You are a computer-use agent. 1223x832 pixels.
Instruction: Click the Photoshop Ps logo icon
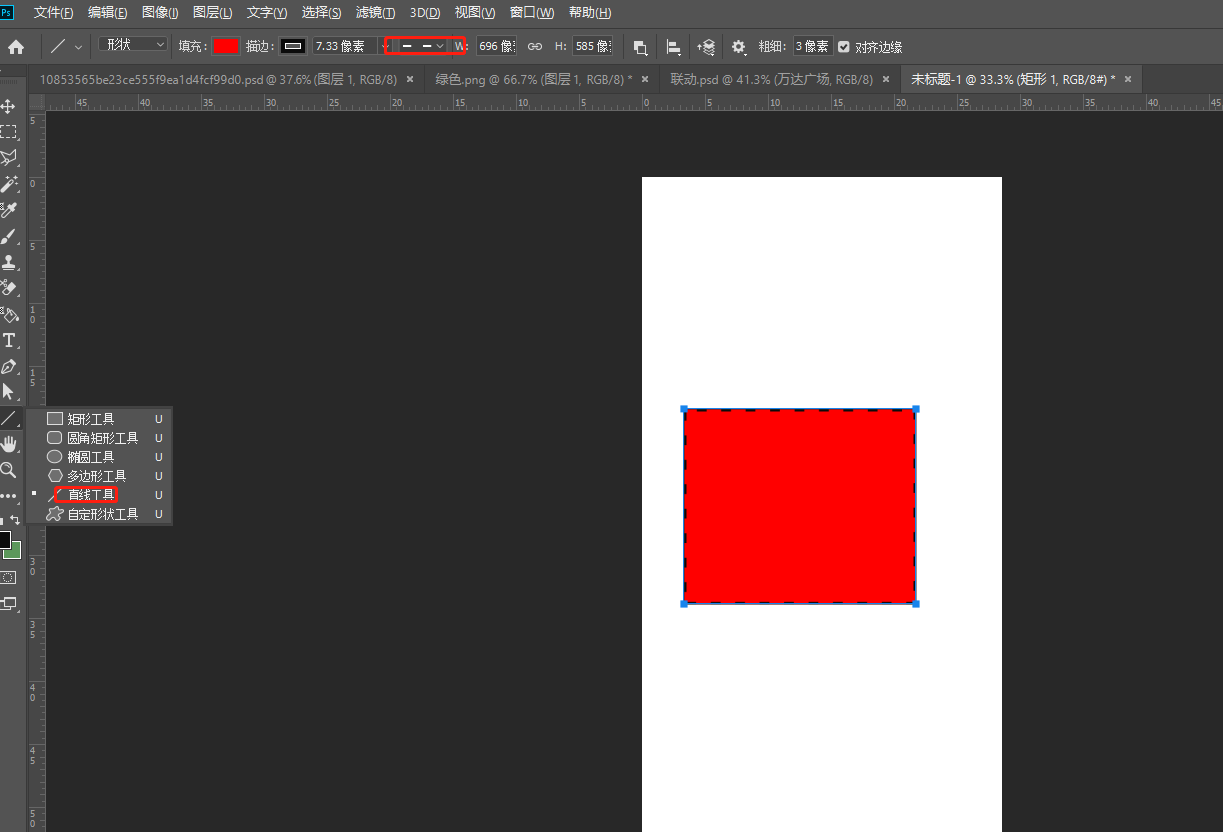pos(7,12)
